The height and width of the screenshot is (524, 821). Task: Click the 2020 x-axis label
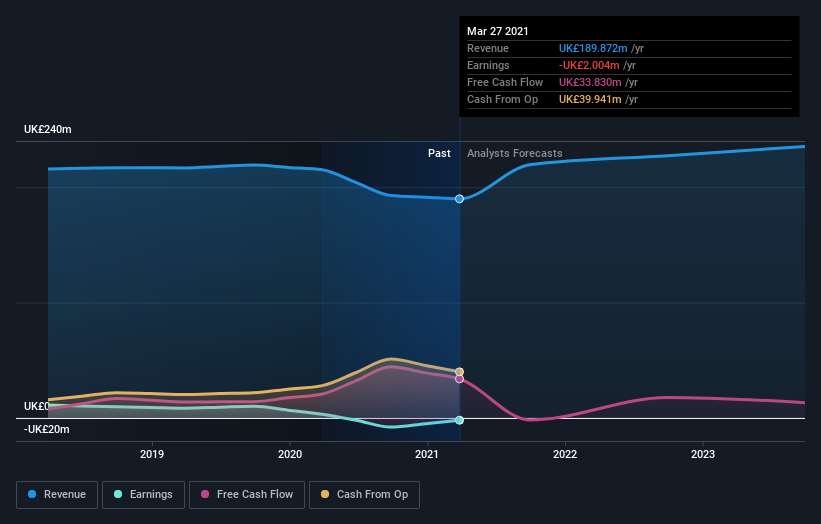(x=290, y=454)
